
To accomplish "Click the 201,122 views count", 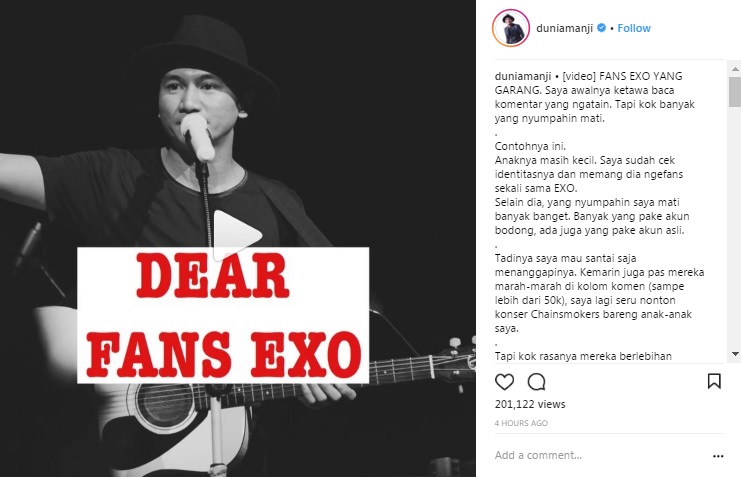I will coord(530,404).
